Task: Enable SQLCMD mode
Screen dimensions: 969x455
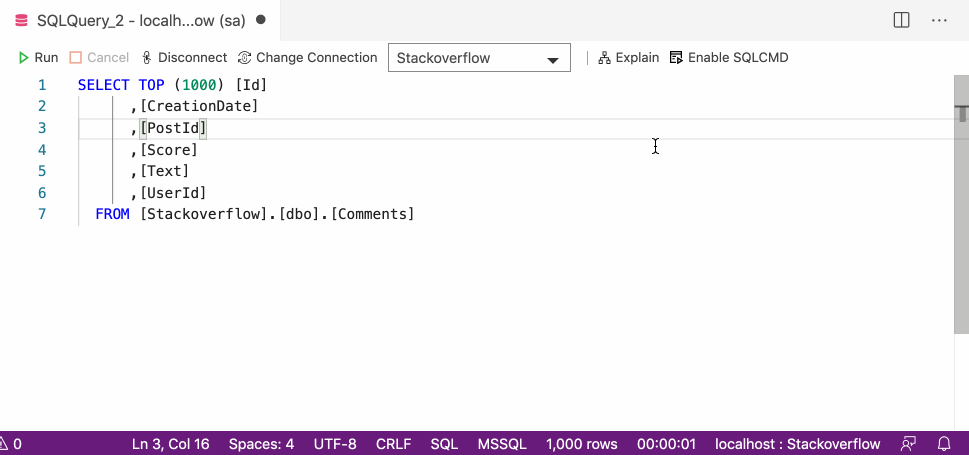Action: (x=729, y=58)
